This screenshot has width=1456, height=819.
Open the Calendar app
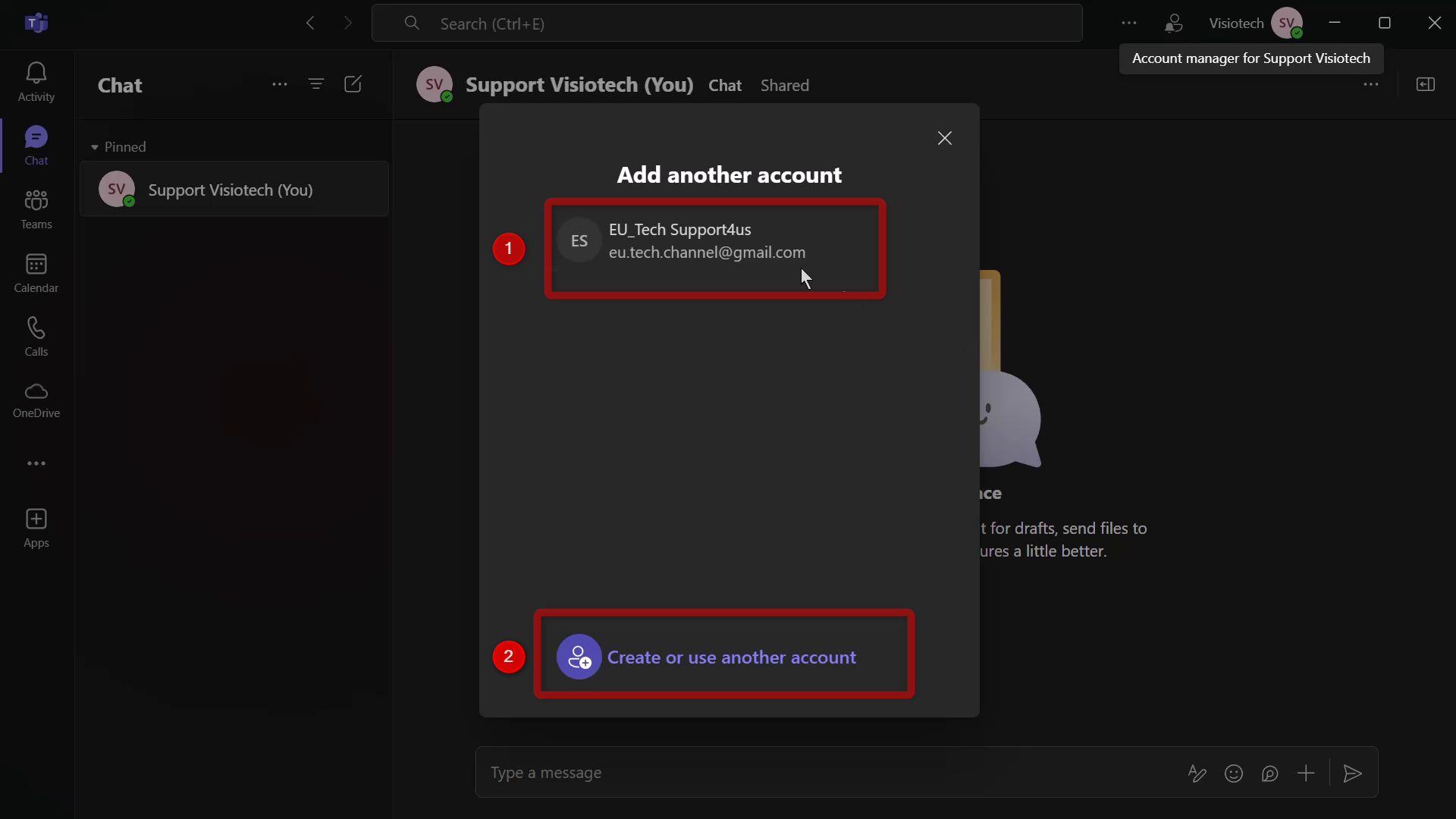pos(36,273)
